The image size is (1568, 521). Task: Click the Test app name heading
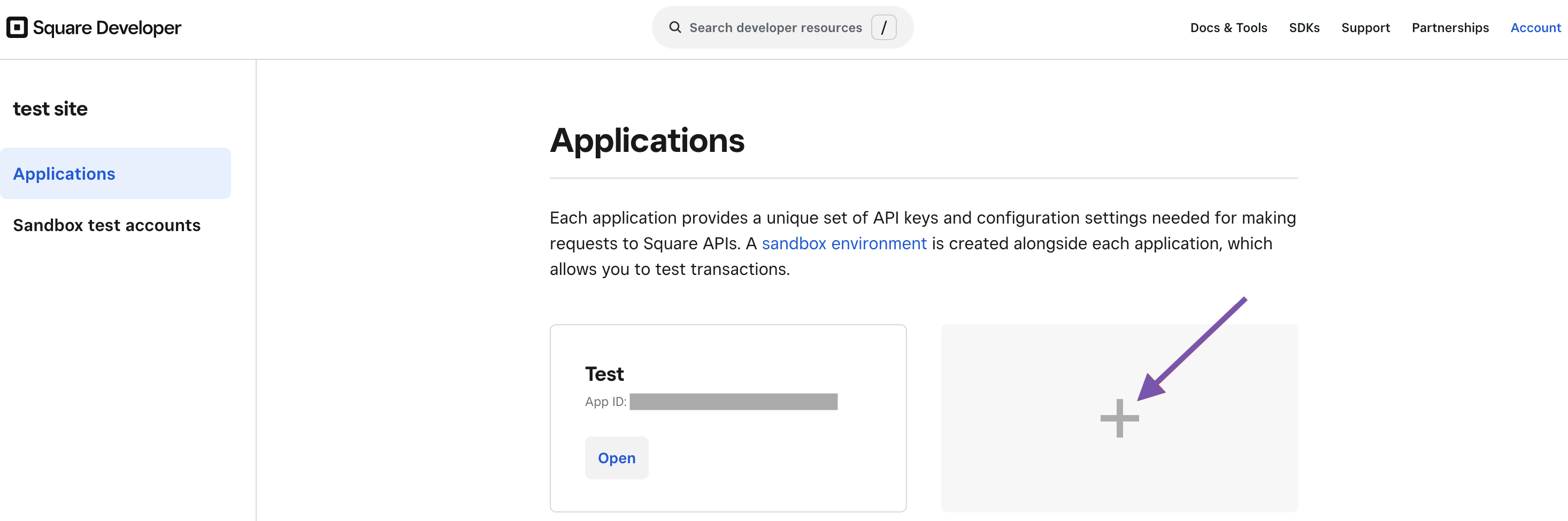(x=604, y=373)
